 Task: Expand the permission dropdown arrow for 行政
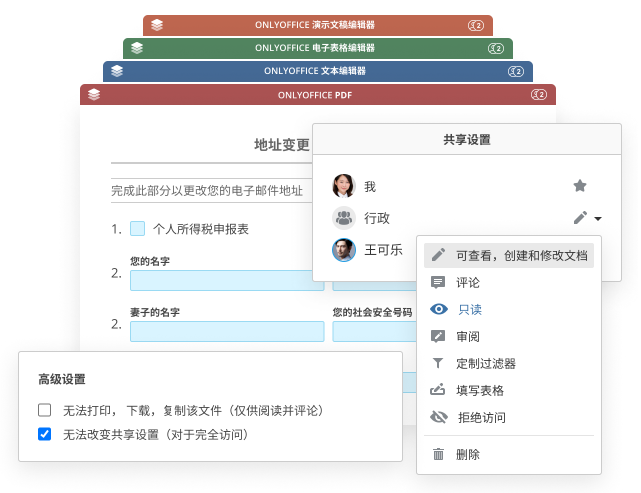(x=598, y=218)
